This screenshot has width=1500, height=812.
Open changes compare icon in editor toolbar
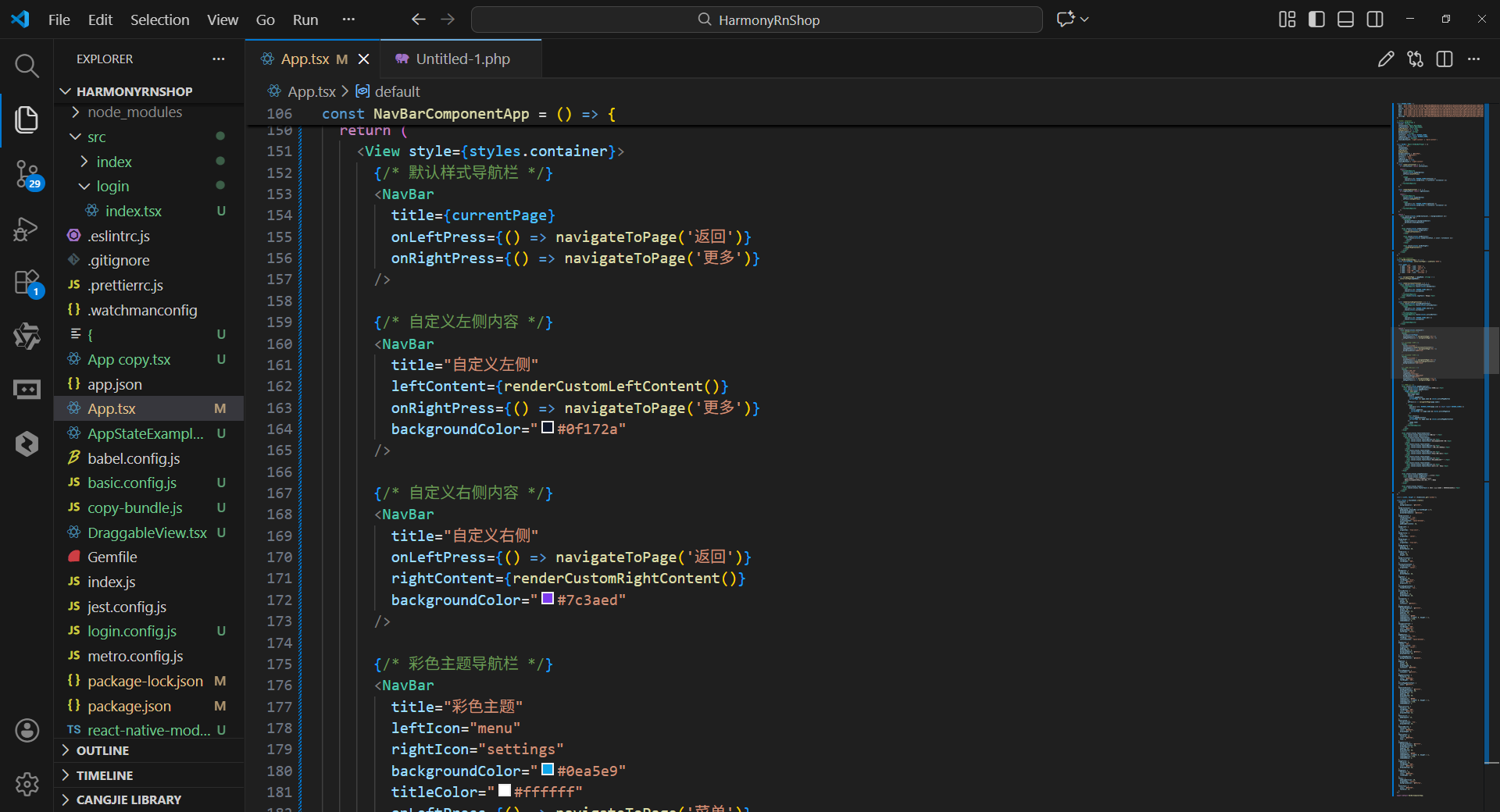1415,59
